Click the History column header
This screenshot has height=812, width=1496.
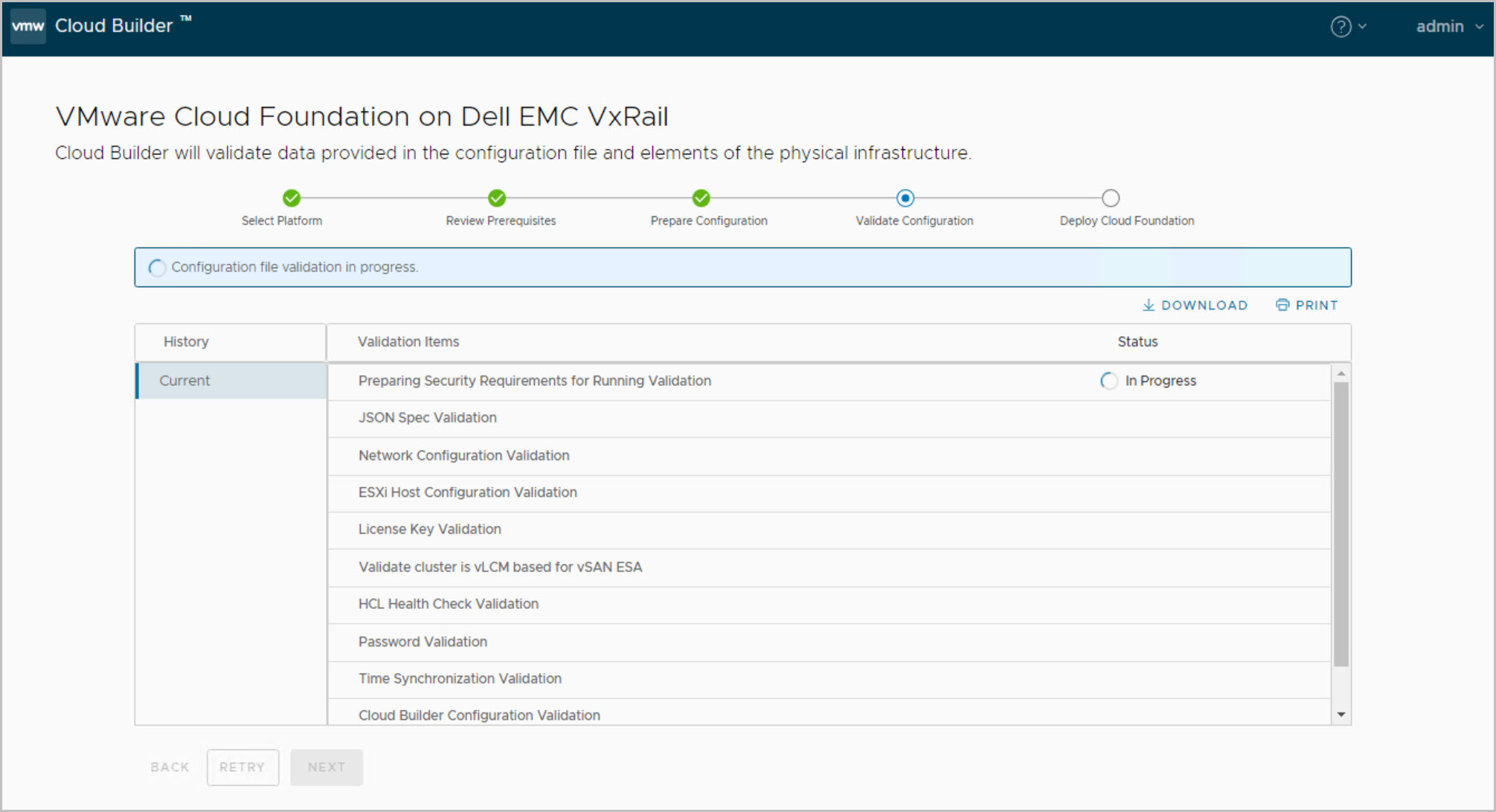click(186, 342)
